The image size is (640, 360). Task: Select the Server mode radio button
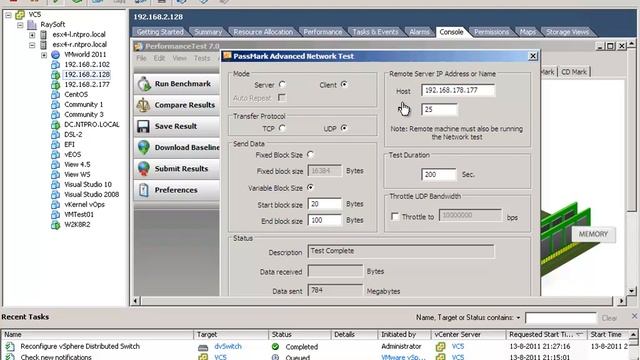coord(282,84)
